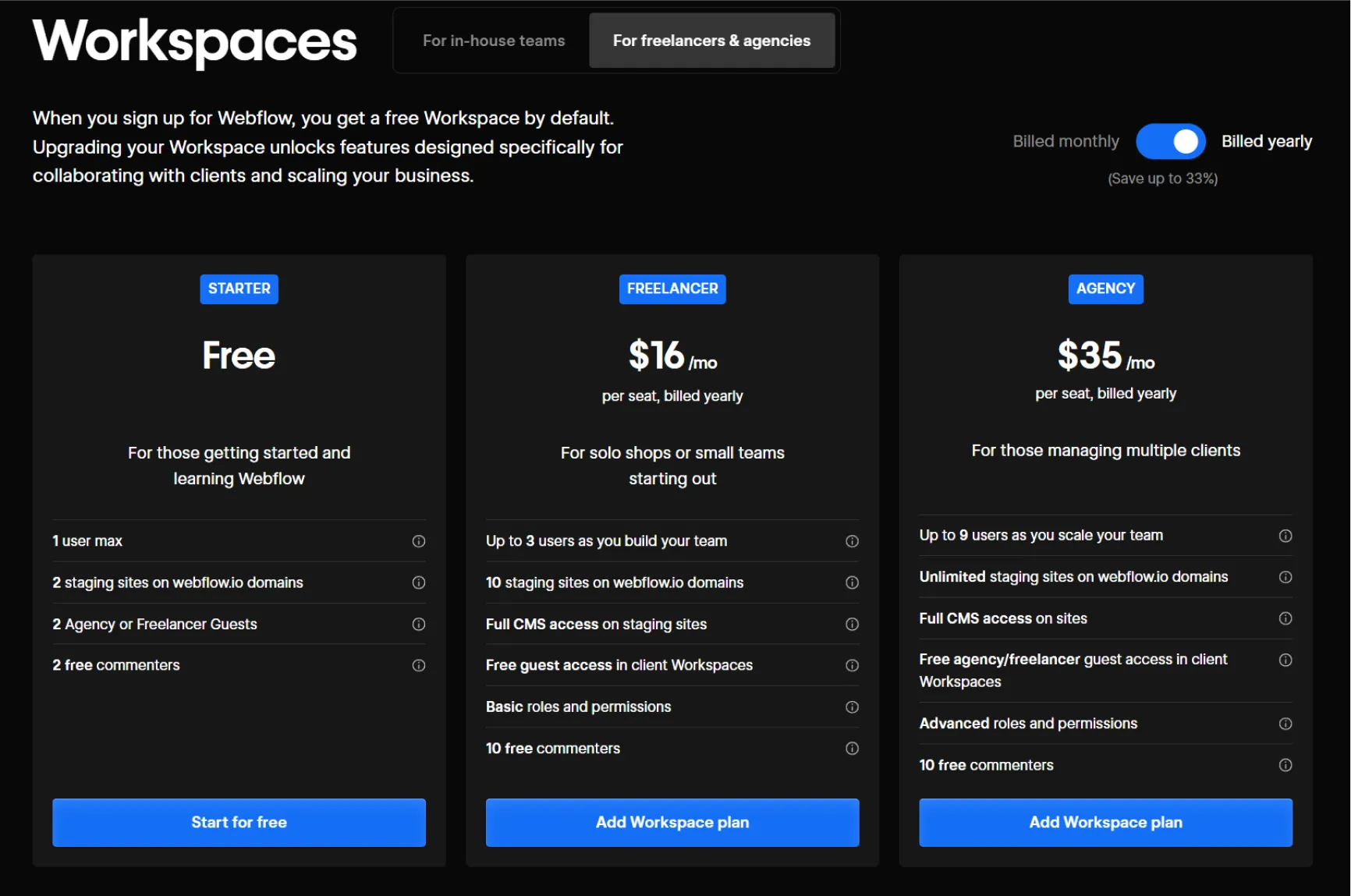Select the "Billed yearly" option label
The image size is (1351, 896).
(x=1266, y=141)
